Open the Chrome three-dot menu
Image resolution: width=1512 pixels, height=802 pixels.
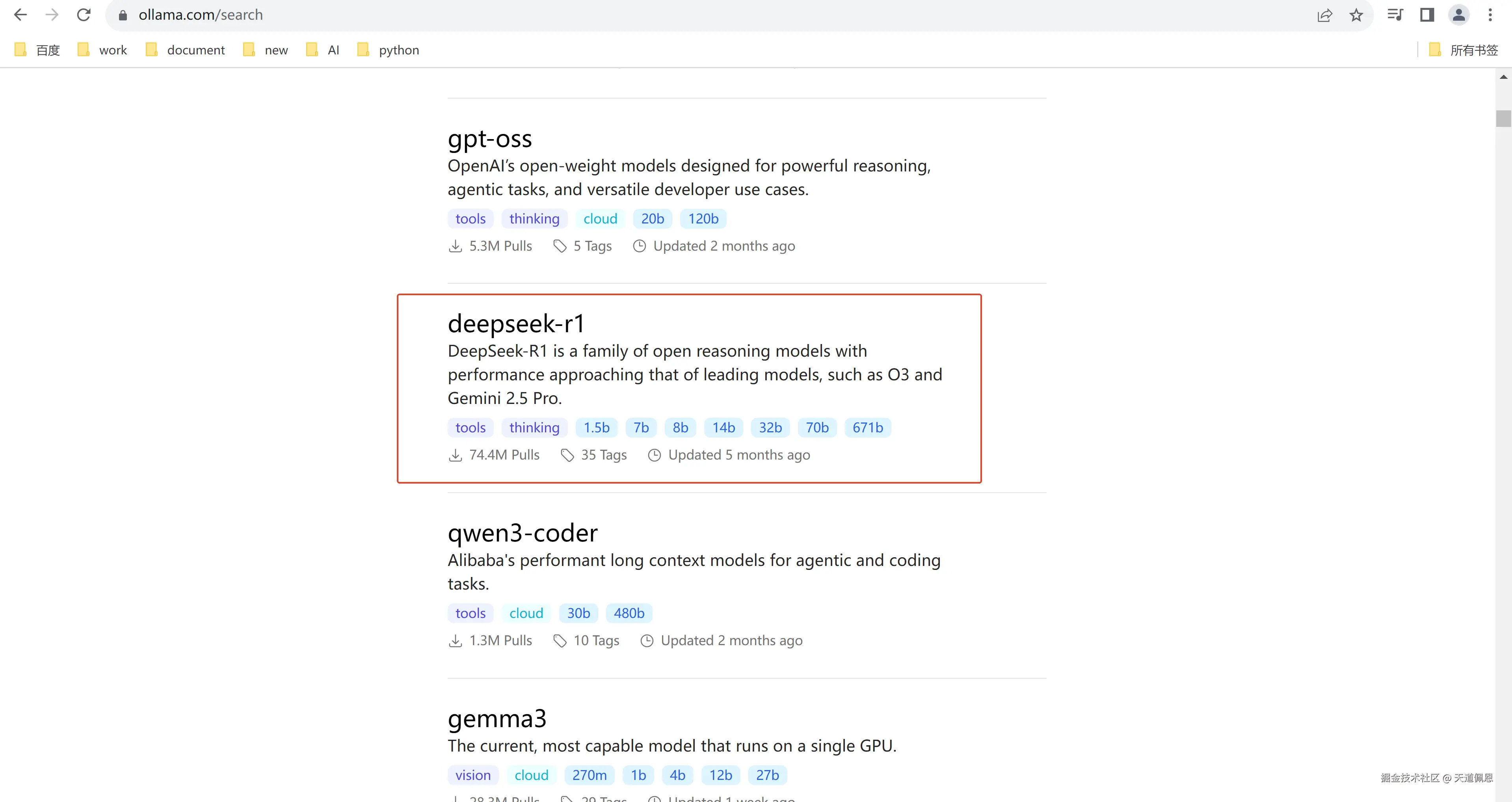coord(1490,15)
